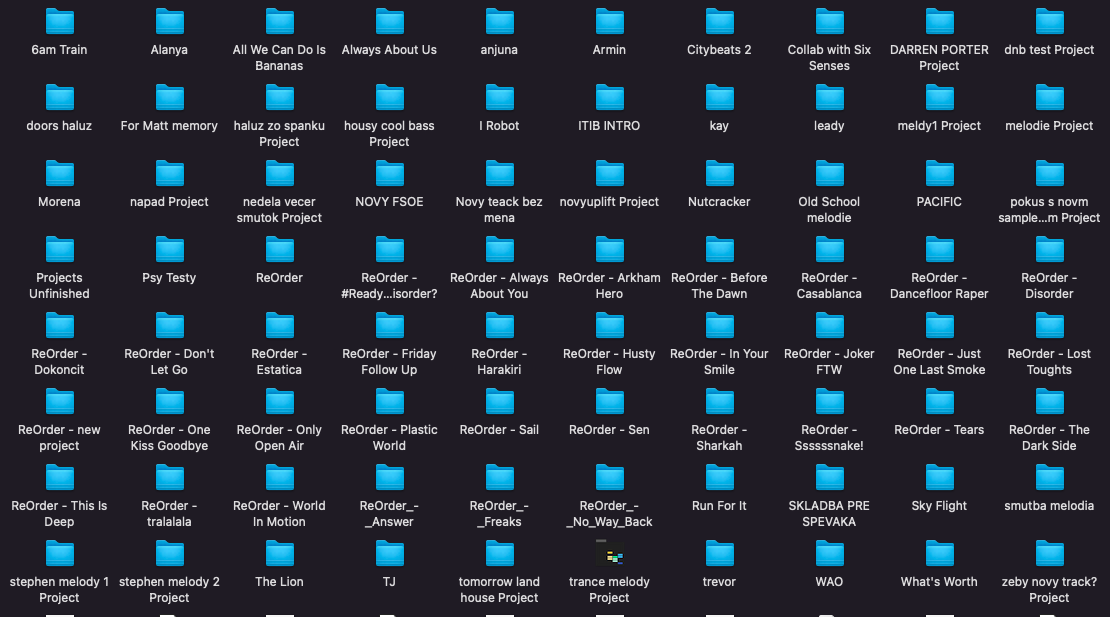
Task: Select the 'ReOrder - Estatica' folder name
Action: coord(280,362)
